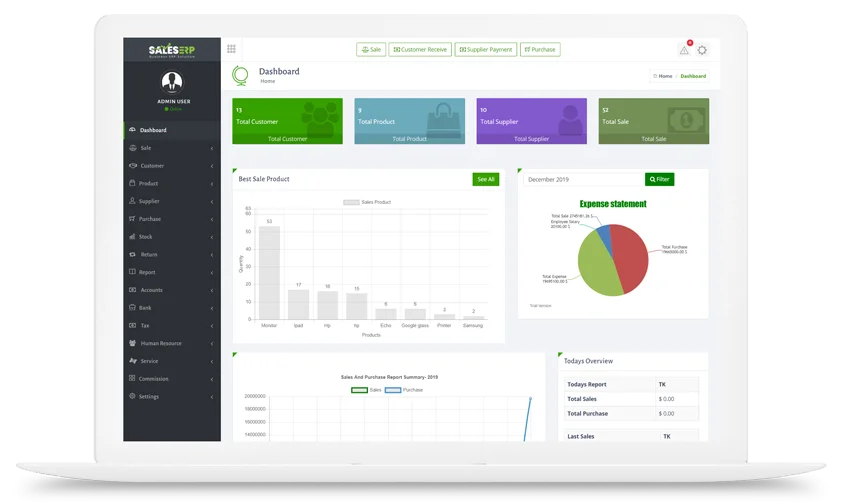Click the grid menu icon in top bar
Image resolution: width=842 pixels, height=502 pixels.
click(232, 49)
